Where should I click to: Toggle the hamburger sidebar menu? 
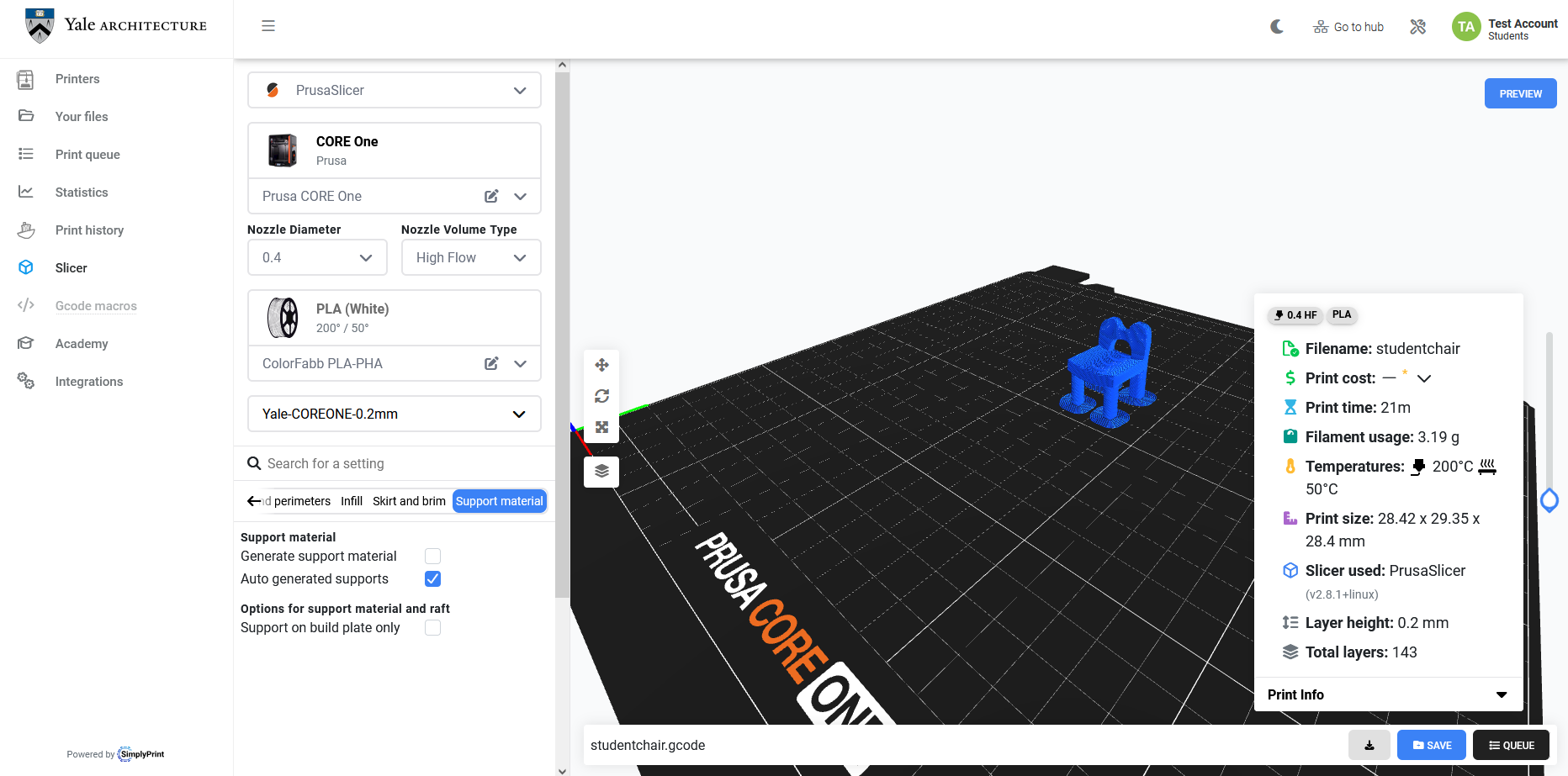(x=268, y=26)
